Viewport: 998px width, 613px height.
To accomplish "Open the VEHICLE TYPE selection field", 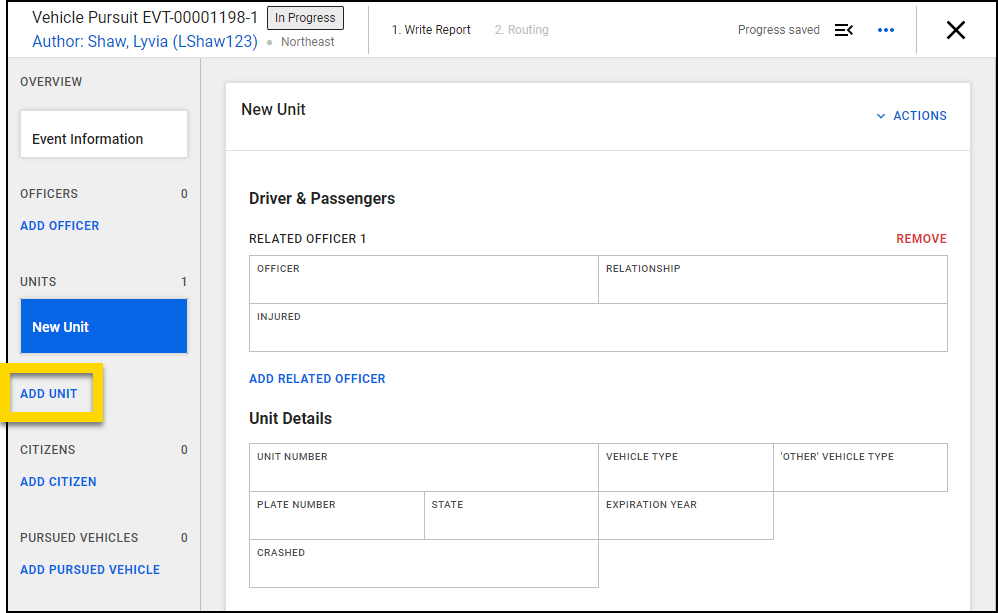I will 685,470.
